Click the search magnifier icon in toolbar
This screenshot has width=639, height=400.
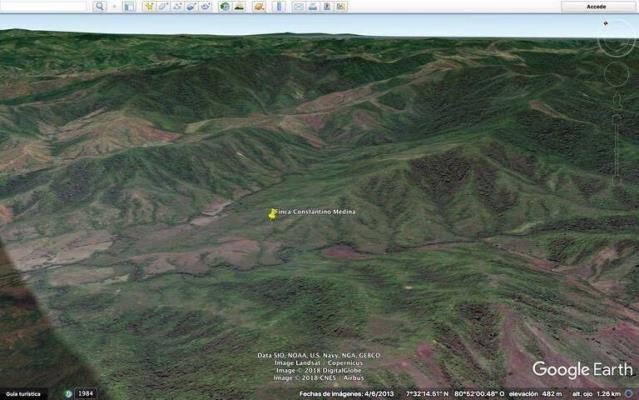[x=100, y=6]
